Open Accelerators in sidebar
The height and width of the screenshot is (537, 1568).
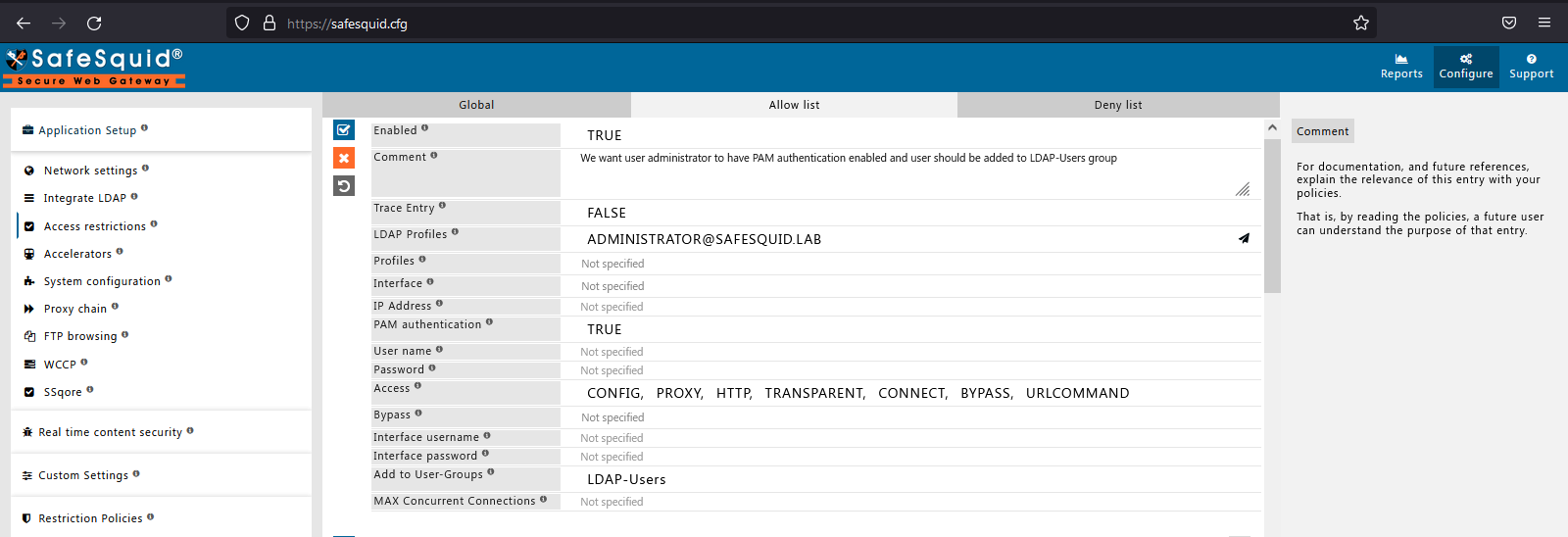coord(77,254)
